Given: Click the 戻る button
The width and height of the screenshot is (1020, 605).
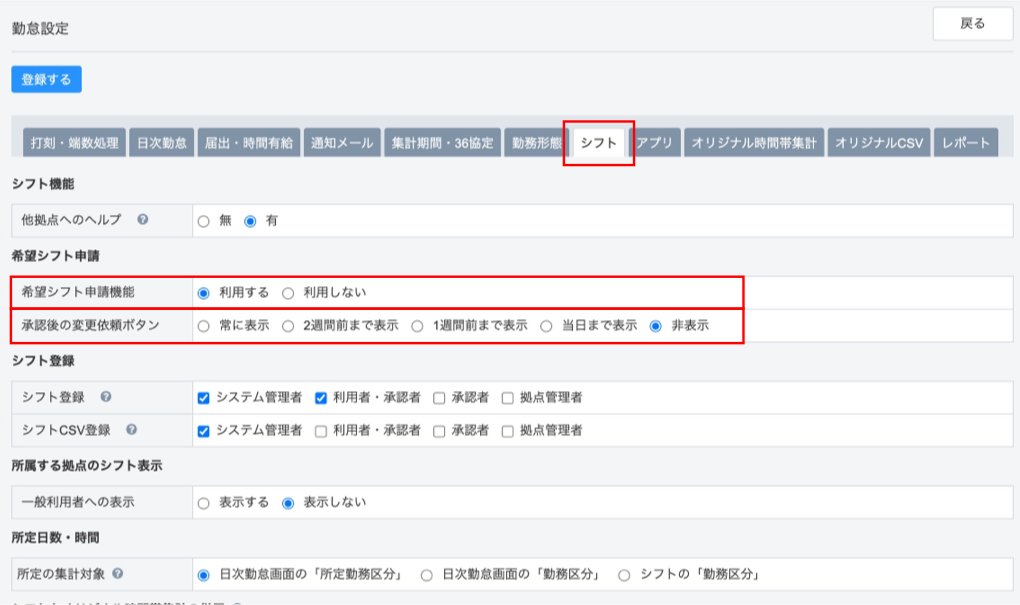Looking at the screenshot, I should coord(972,24).
